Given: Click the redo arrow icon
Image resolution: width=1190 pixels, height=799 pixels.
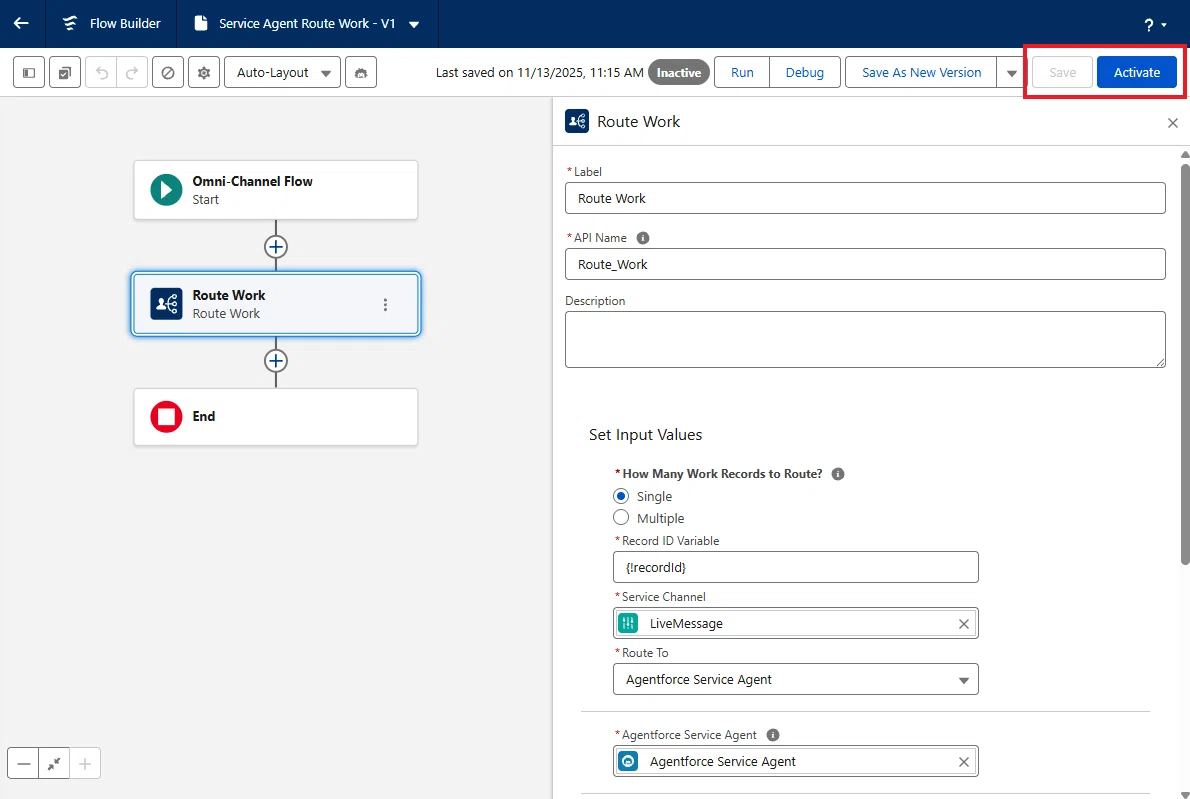Looking at the screenshot, I should click(x=132, y=73).
